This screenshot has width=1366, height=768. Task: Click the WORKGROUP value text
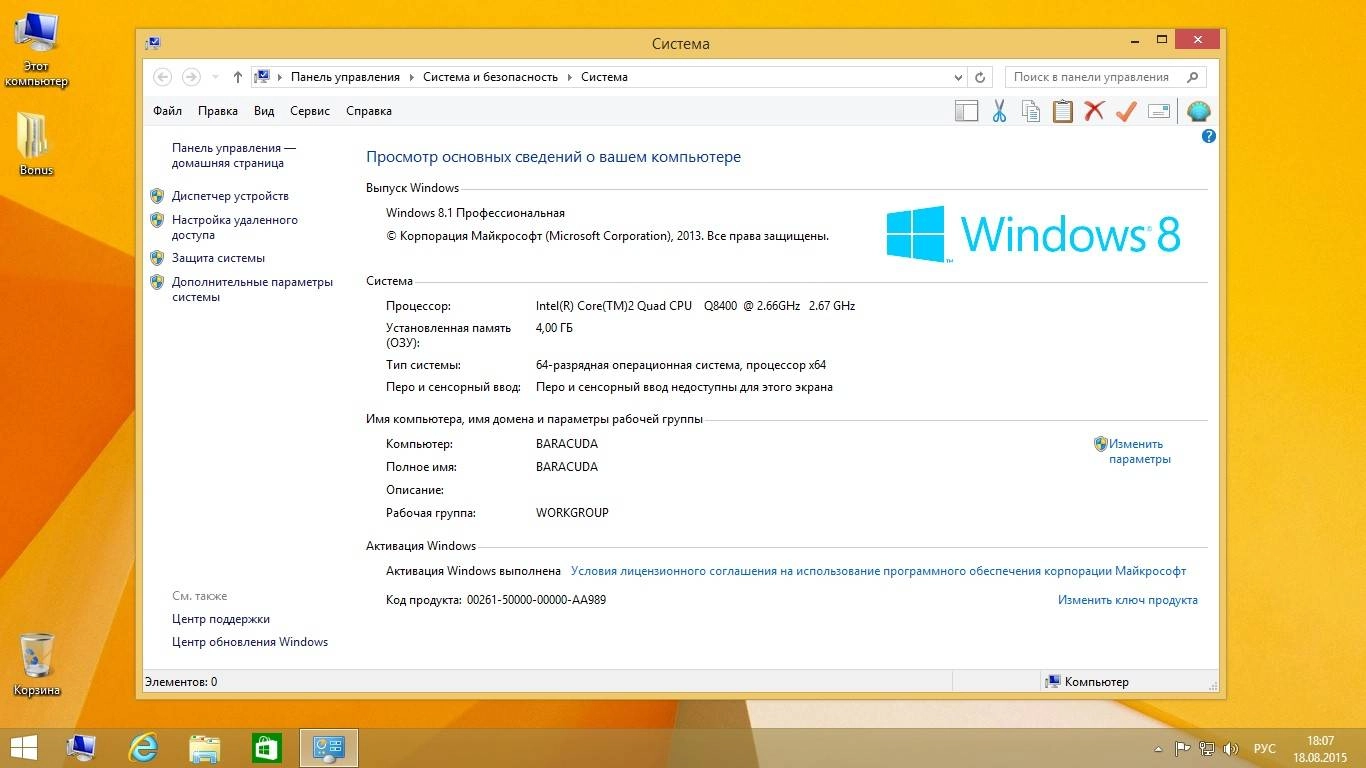point(572,513)
